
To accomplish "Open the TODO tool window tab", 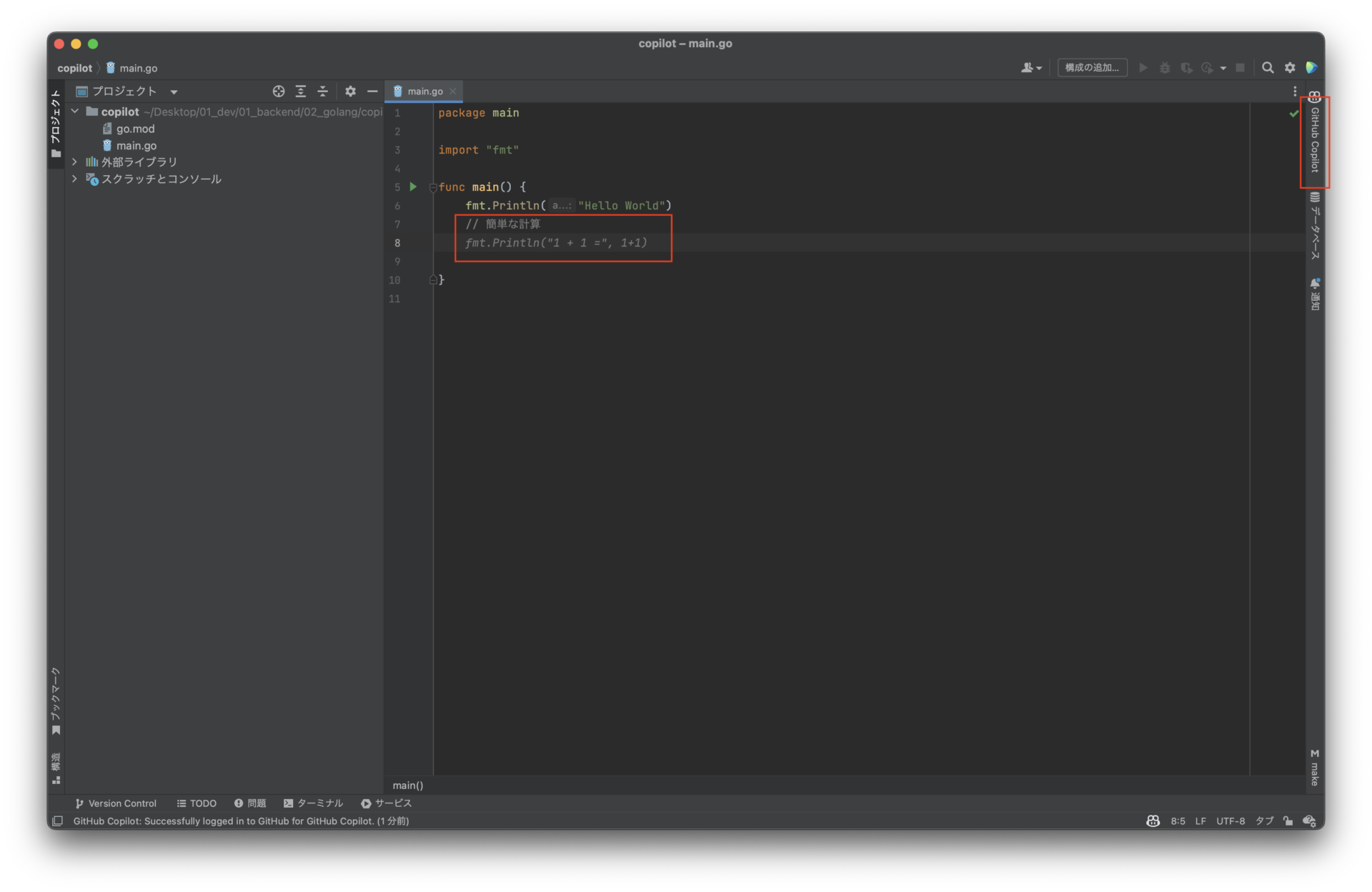I will pos(196,803).
